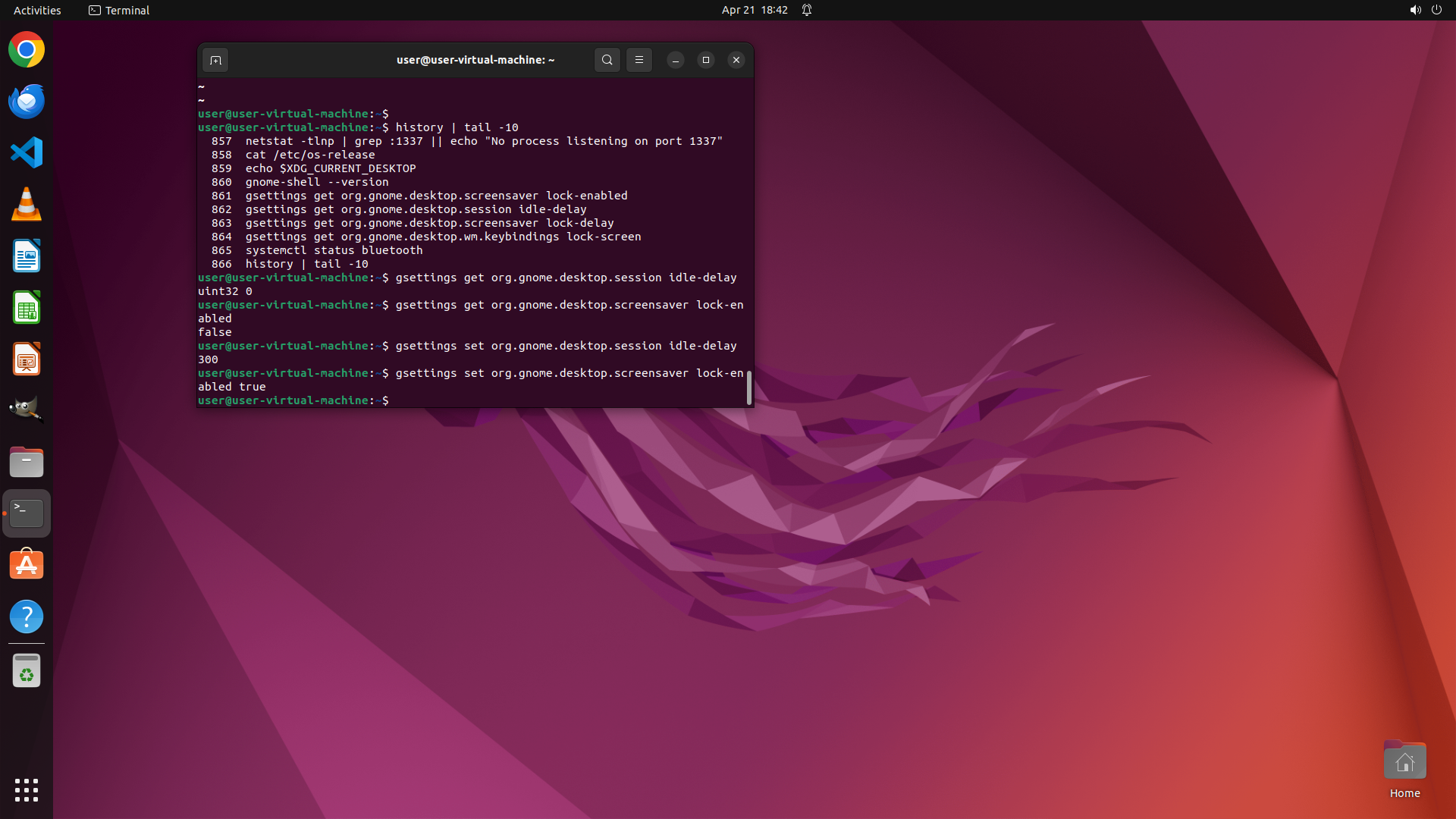Click the Activities overview button
The width and height of the screenshot is (1456, 819).
pos(37,10)
